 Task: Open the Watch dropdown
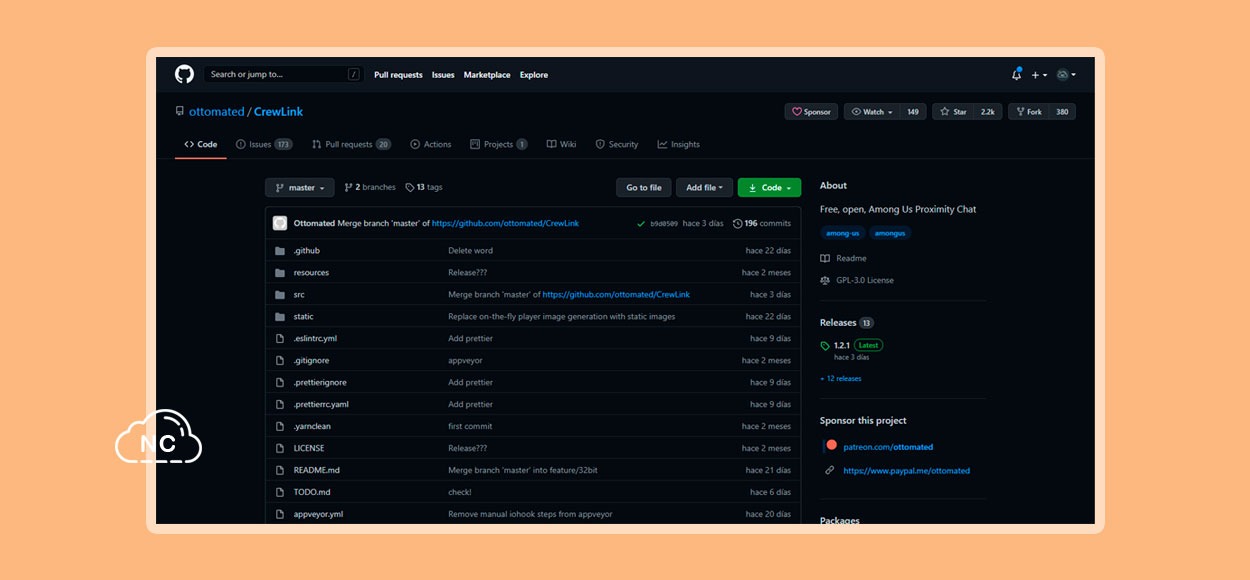871,112
